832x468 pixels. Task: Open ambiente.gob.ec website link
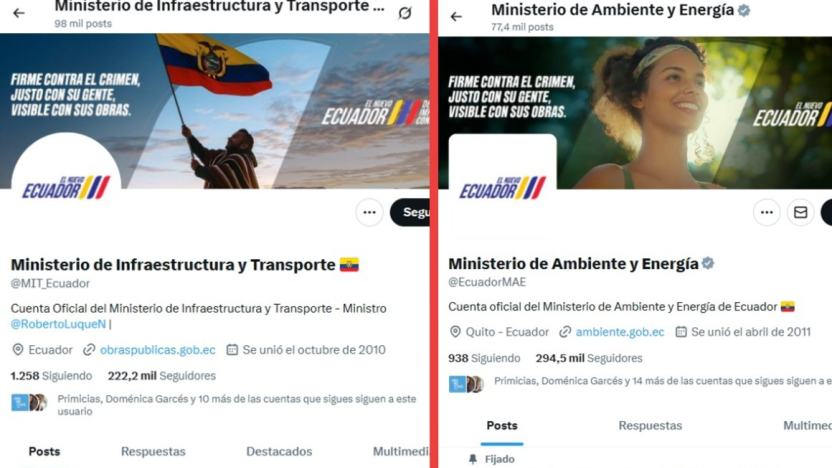(620, 332)
